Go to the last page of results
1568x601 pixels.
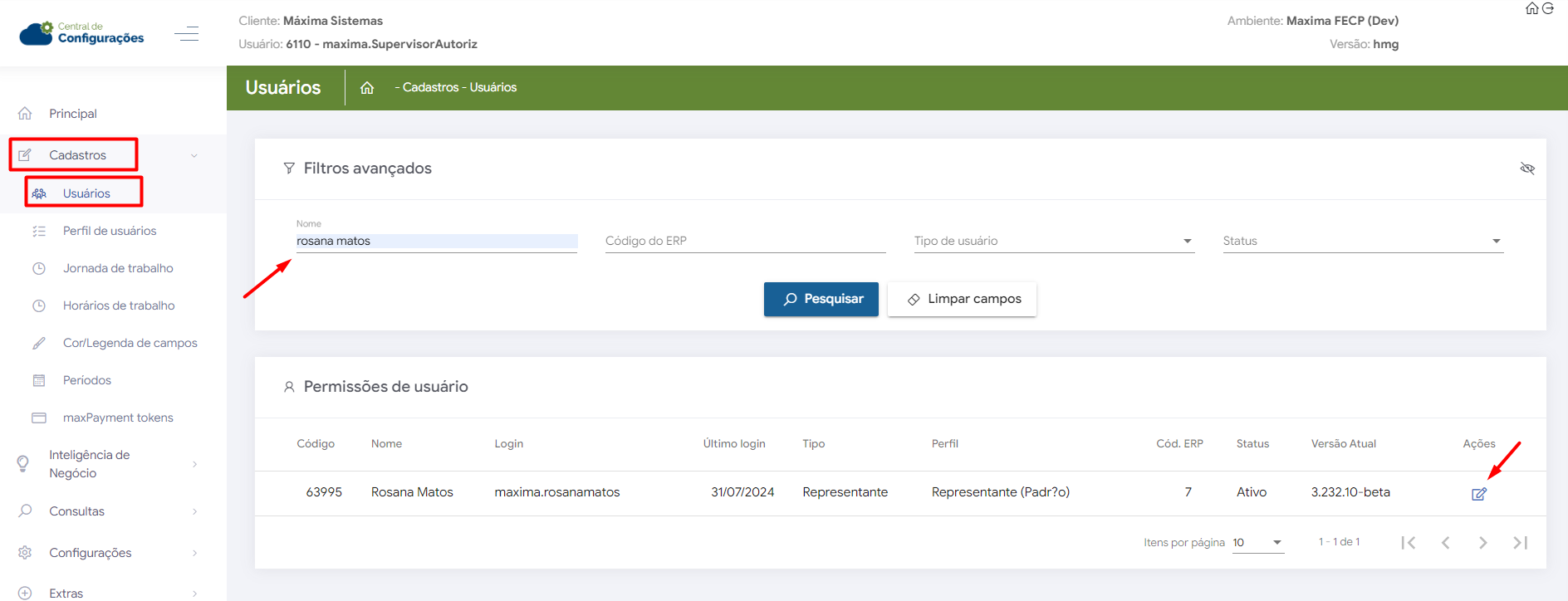[x=1520, y=543]
